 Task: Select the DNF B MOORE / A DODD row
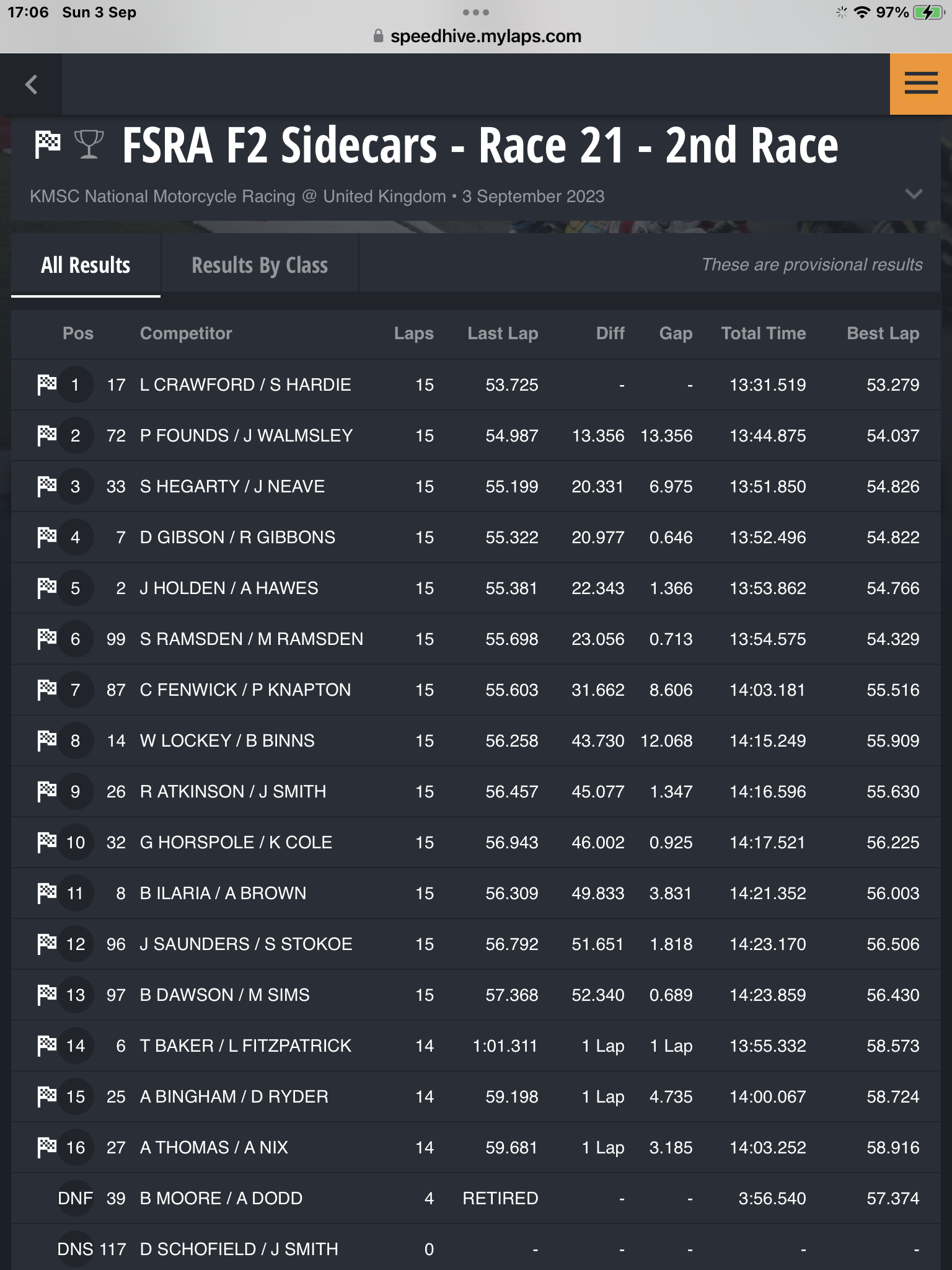pos(476,1198)
